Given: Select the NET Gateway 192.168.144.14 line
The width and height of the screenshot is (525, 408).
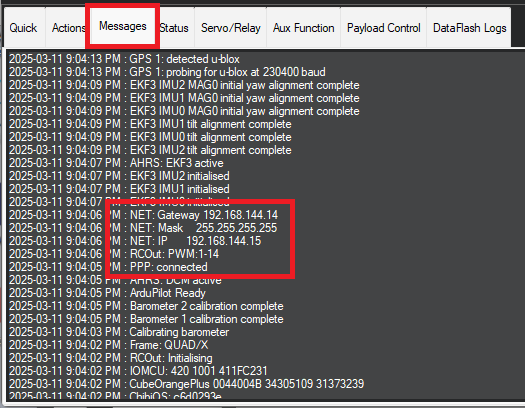Looking at the screenshot, I should pyautogui.click(x=143, y=215).
